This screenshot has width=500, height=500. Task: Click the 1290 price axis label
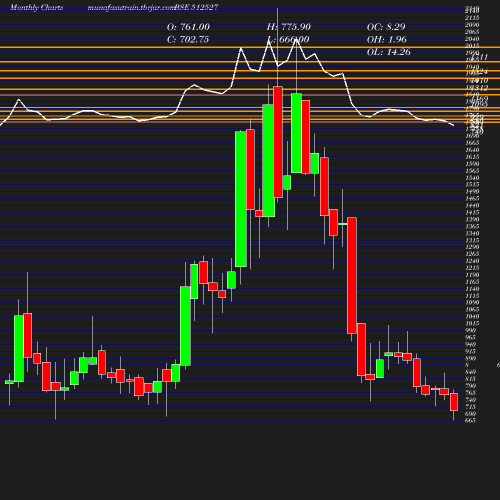pos(472,247)
